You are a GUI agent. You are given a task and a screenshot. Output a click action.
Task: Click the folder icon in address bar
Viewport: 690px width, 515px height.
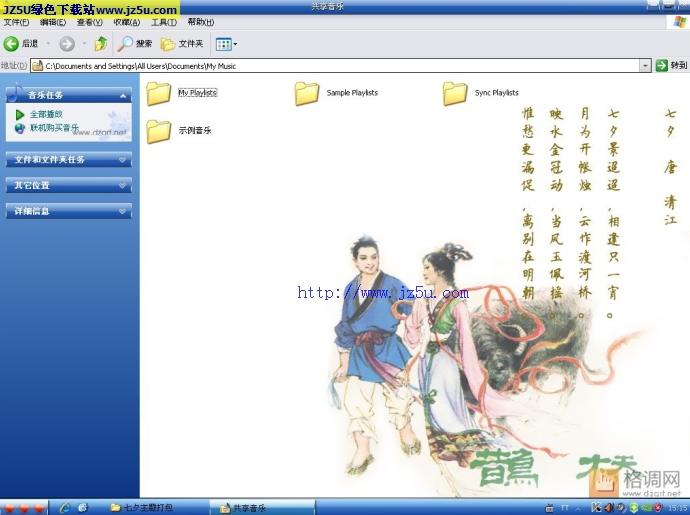point(38,66)
